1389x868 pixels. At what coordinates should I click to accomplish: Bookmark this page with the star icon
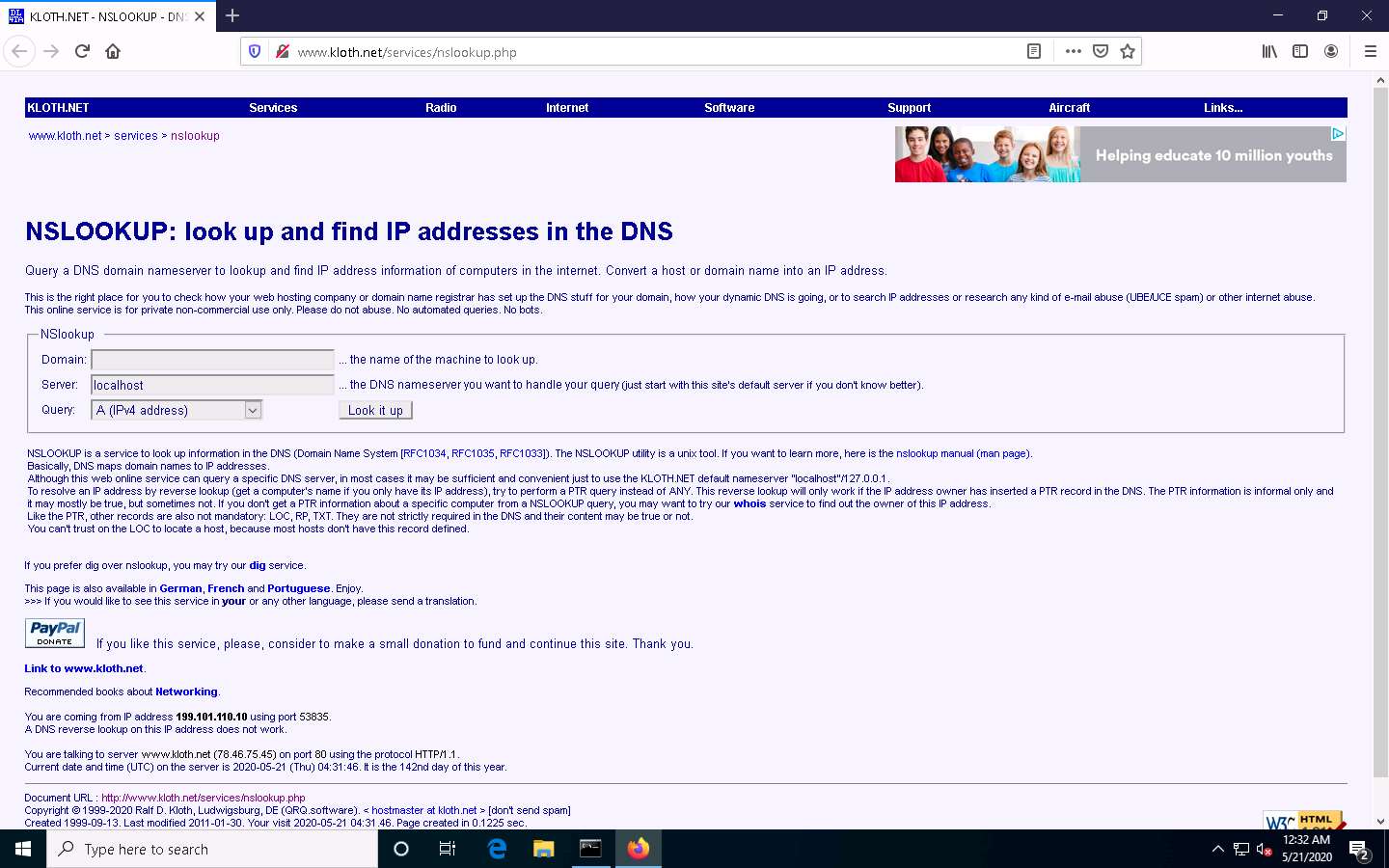coord(1128,51)
